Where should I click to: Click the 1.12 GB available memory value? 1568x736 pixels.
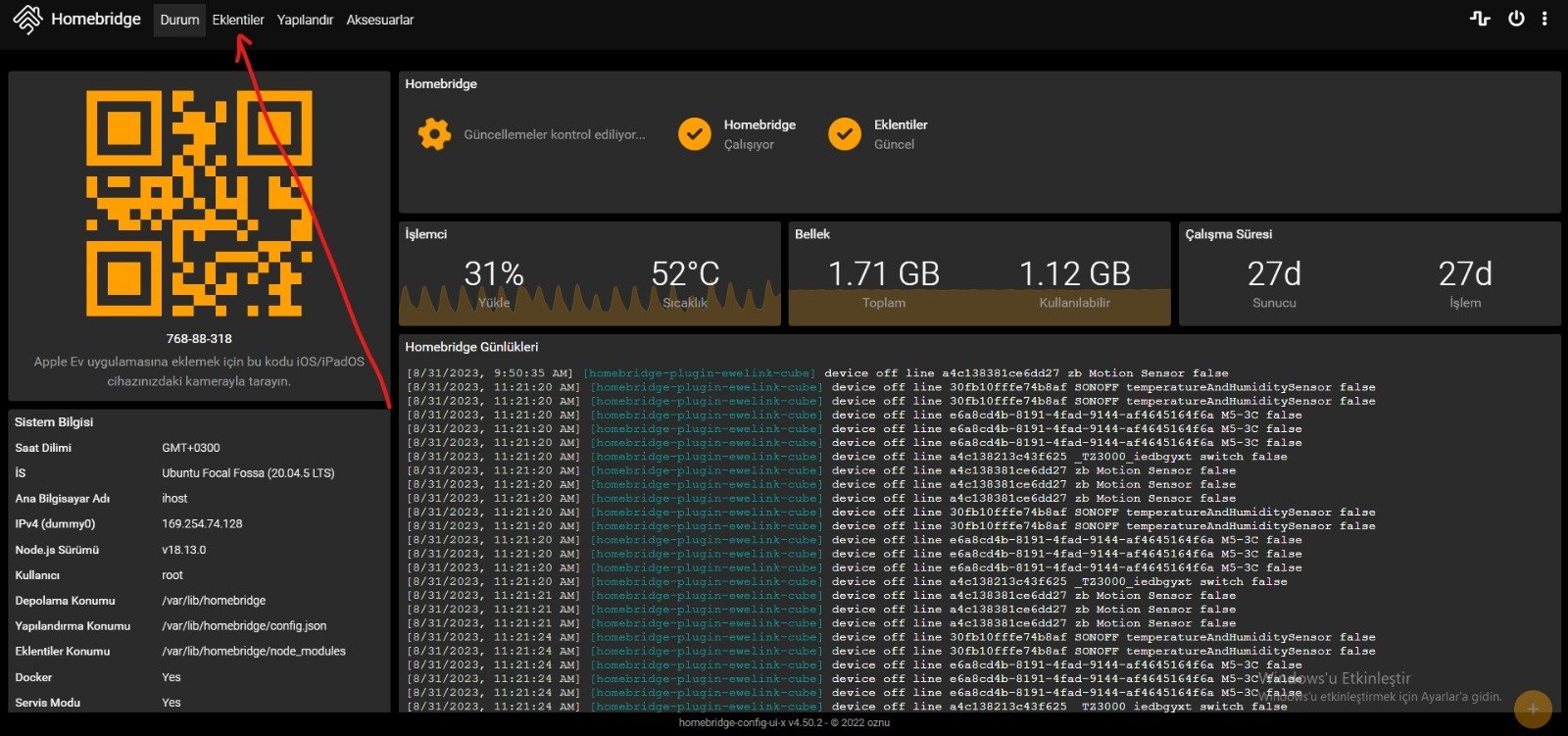point(1075,273)
